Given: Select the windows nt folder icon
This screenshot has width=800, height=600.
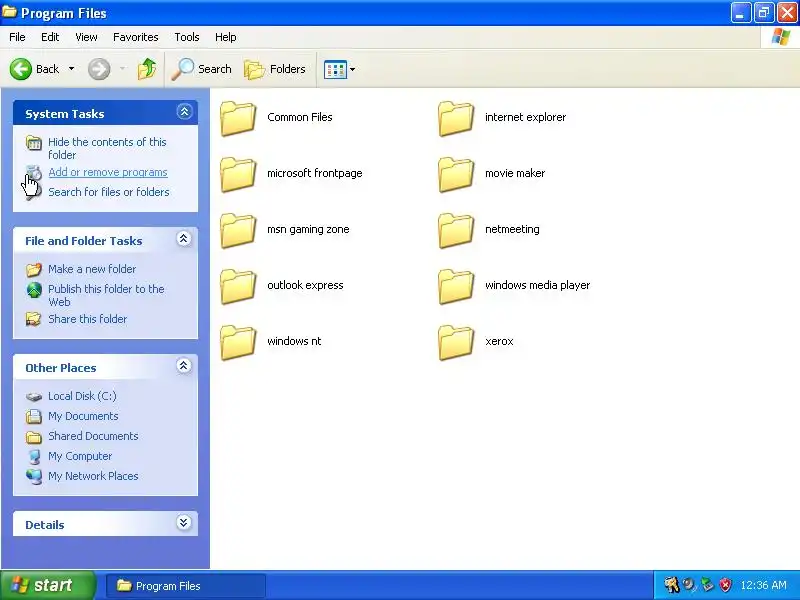Looking at the screenshot, I should (238, 343).
